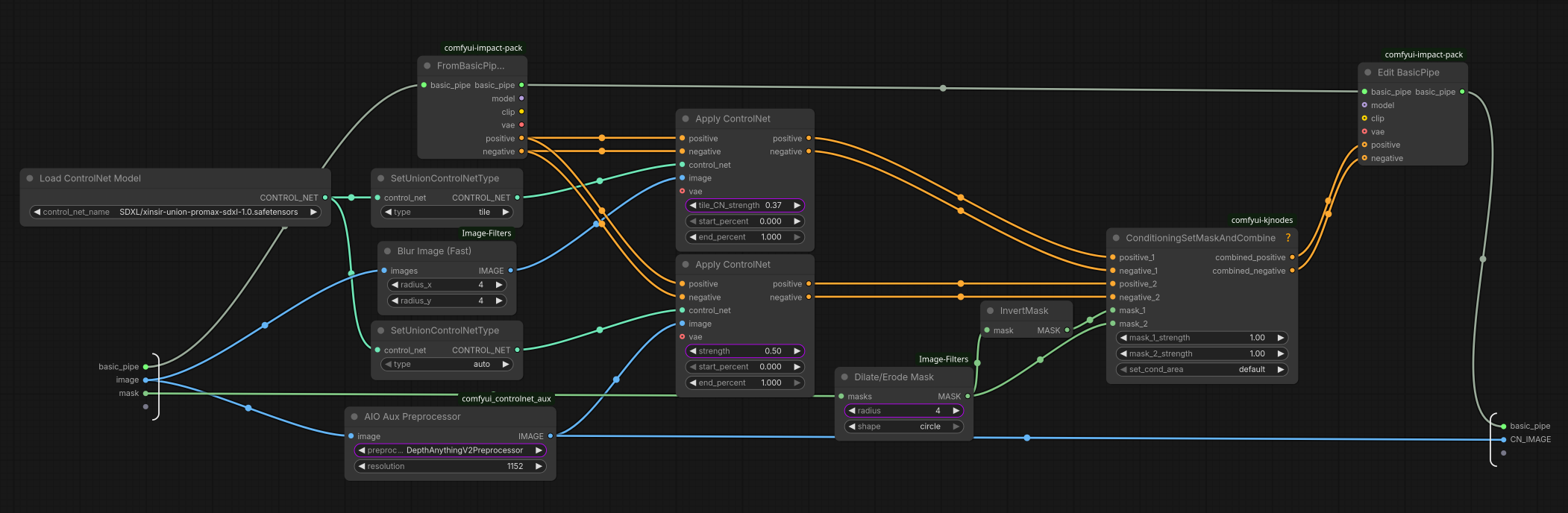This screenshot has width=1568, height=513.
Task: Increase control_net_name with right arrow
Action: click(313, 212)
